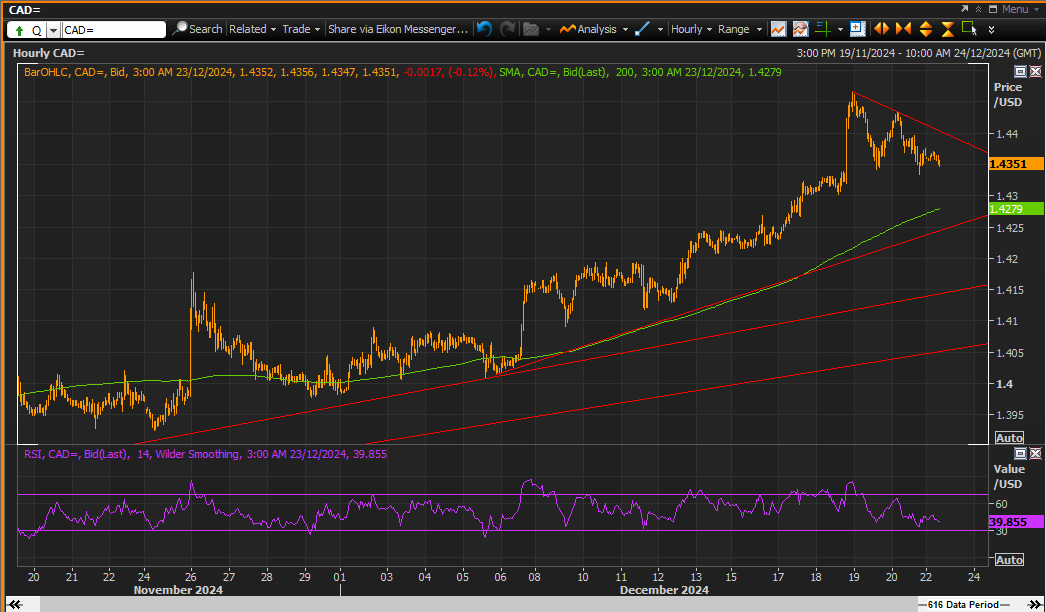This screenshot has width=1046, height=612.
Task: Toggle Auto scaling on RSI axis
Action: pos(1009,559)
